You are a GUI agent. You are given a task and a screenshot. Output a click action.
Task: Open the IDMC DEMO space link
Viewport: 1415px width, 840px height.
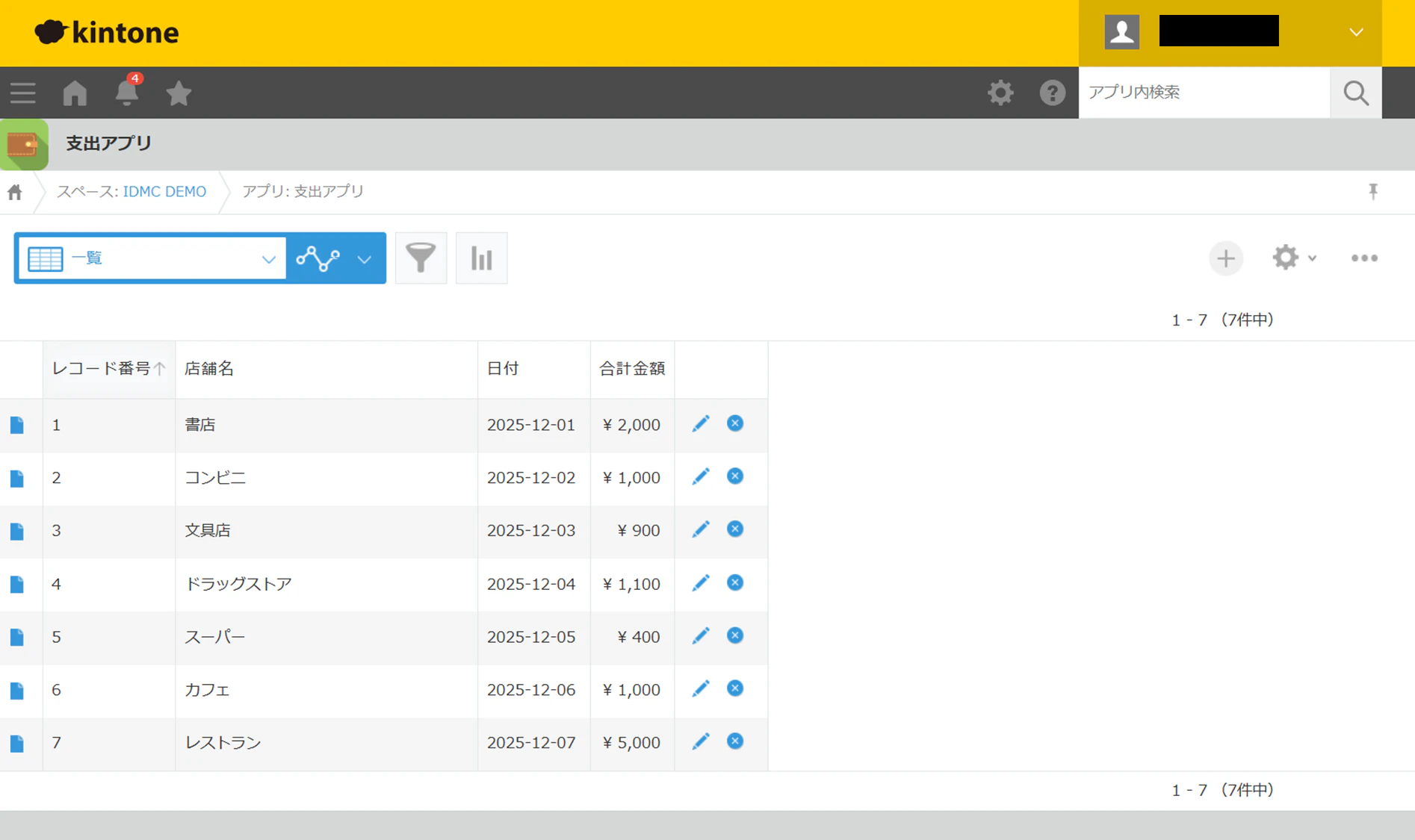pyautogui.click(x=164, y=192)
